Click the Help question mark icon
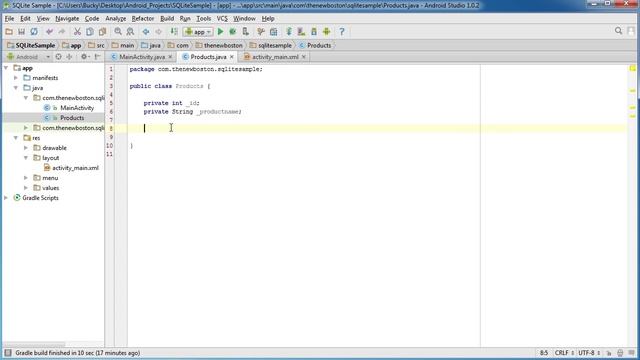This screenshot has height=360, width=640. point(342,31)
